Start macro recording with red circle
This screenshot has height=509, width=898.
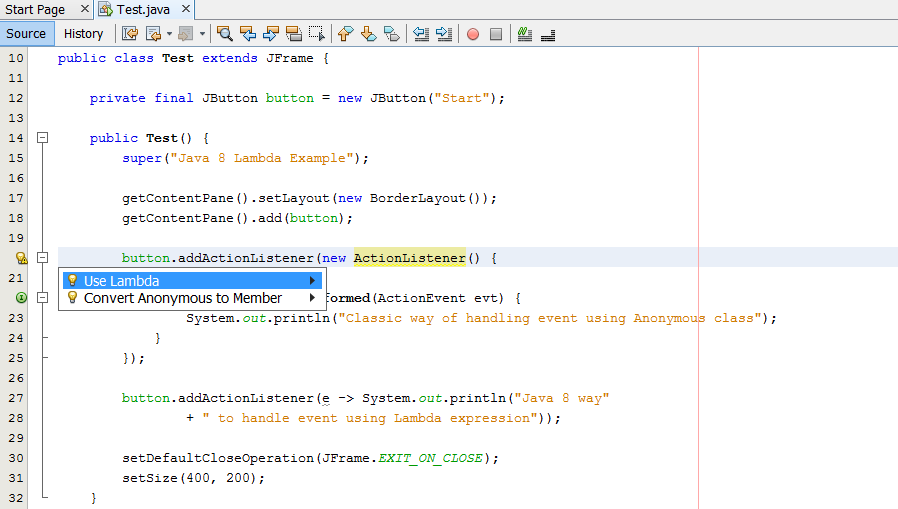pyautogui.click(x=473, y=34)
